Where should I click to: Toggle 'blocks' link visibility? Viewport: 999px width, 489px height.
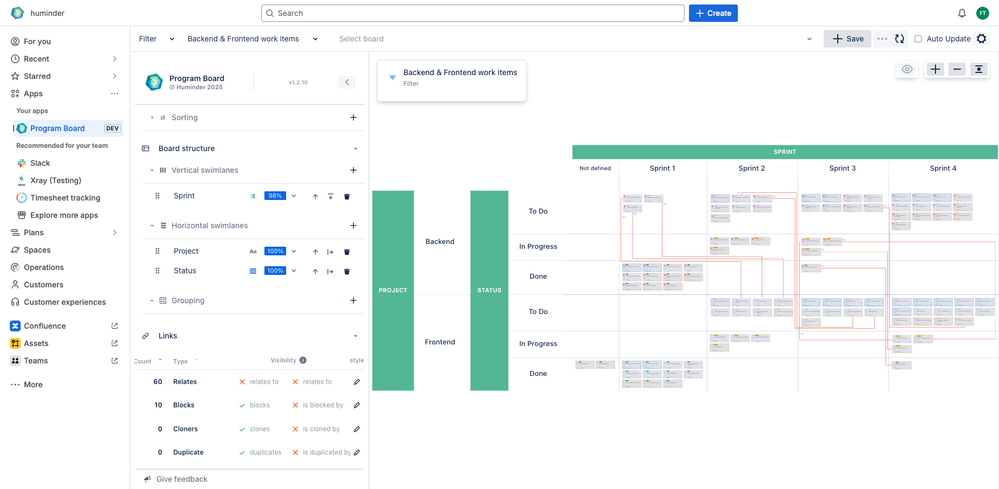(x=242, y=405)
